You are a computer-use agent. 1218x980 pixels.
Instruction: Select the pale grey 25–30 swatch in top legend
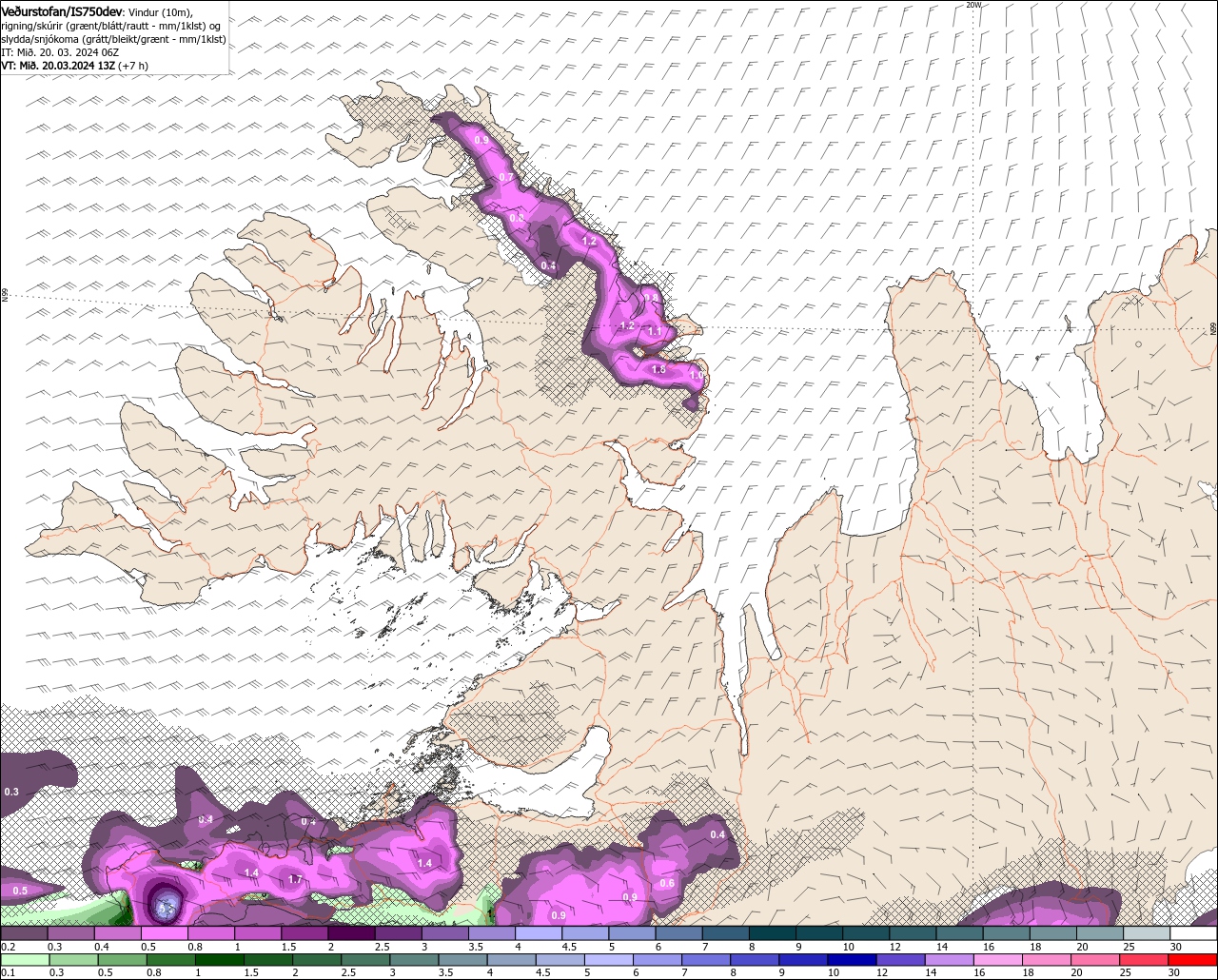coord(1148,933)
